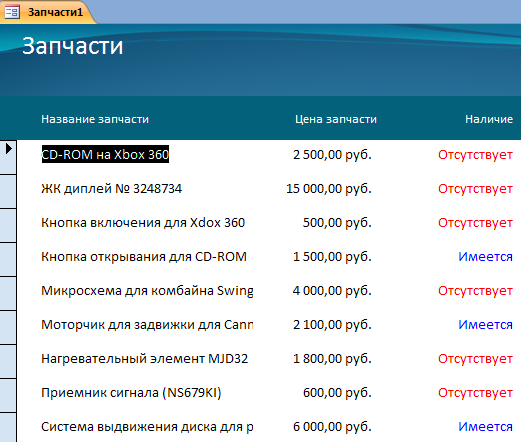Click the form icon on Запчасти1 tab

(12, 12)
